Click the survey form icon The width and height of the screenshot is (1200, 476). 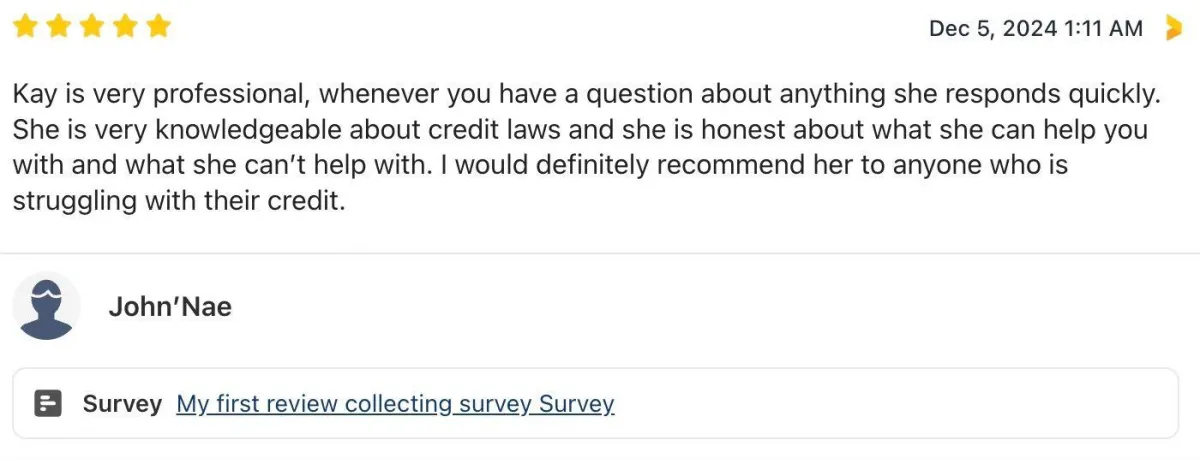coord(48,404)
